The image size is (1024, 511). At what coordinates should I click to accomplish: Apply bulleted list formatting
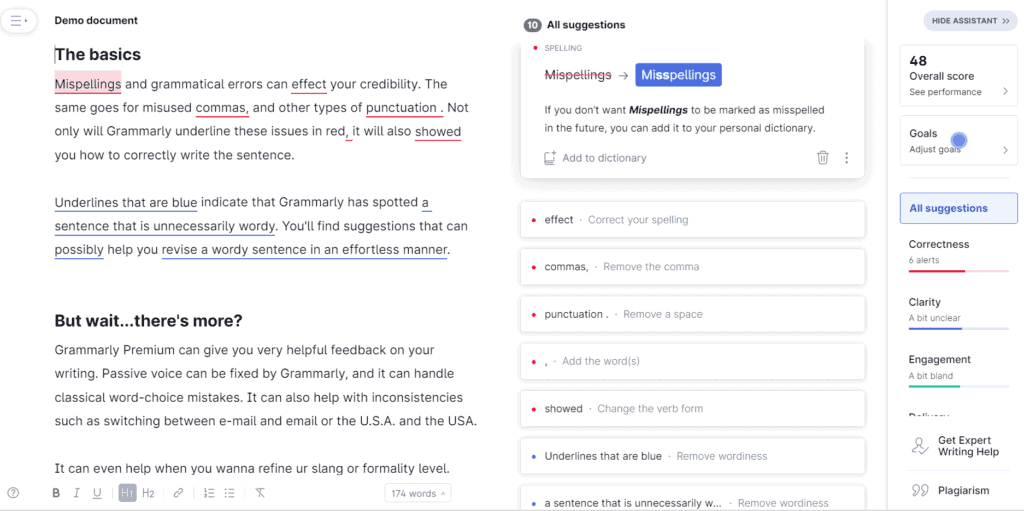(229, 493)
